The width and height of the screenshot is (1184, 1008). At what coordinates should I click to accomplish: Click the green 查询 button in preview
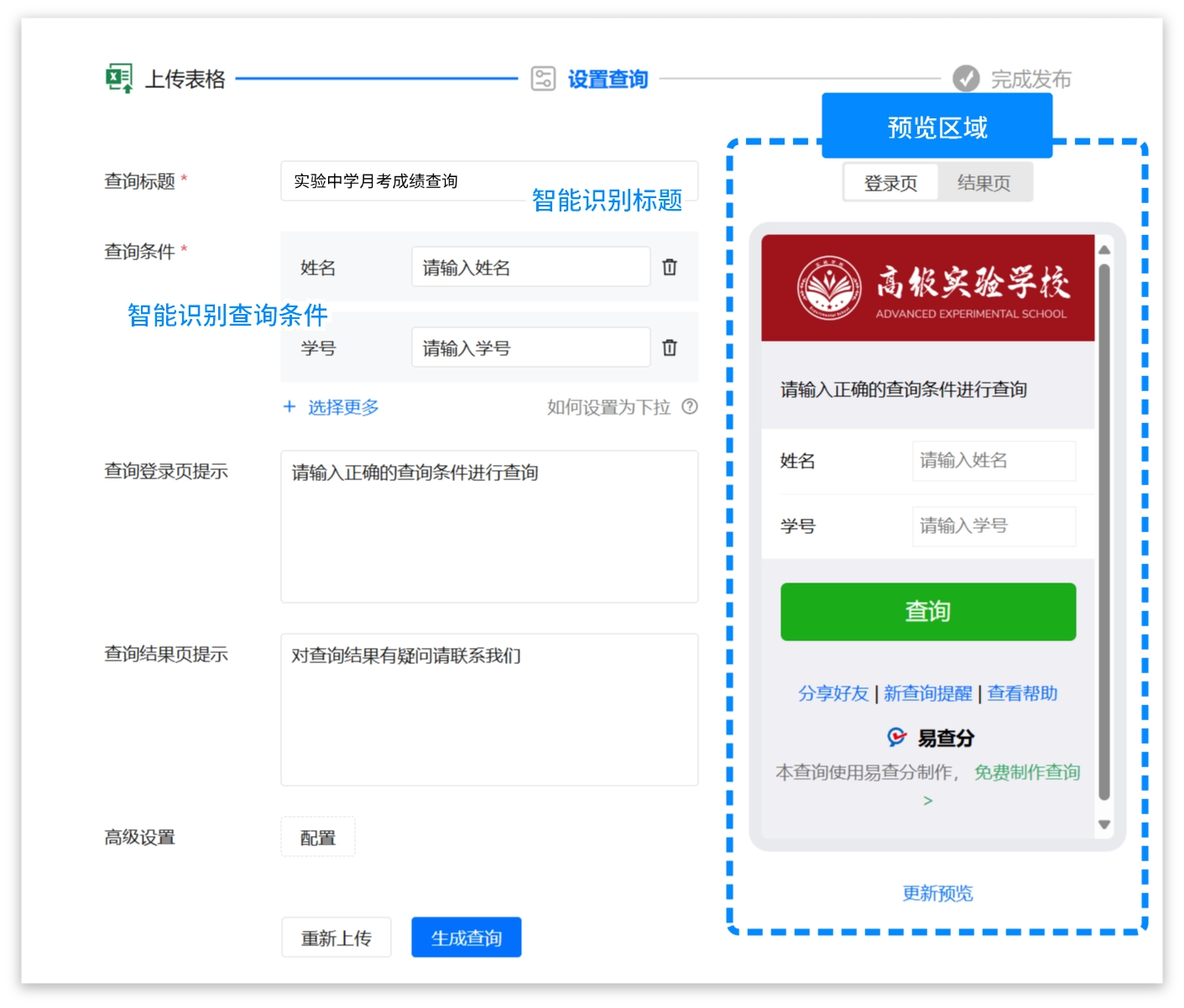[927, 611]
